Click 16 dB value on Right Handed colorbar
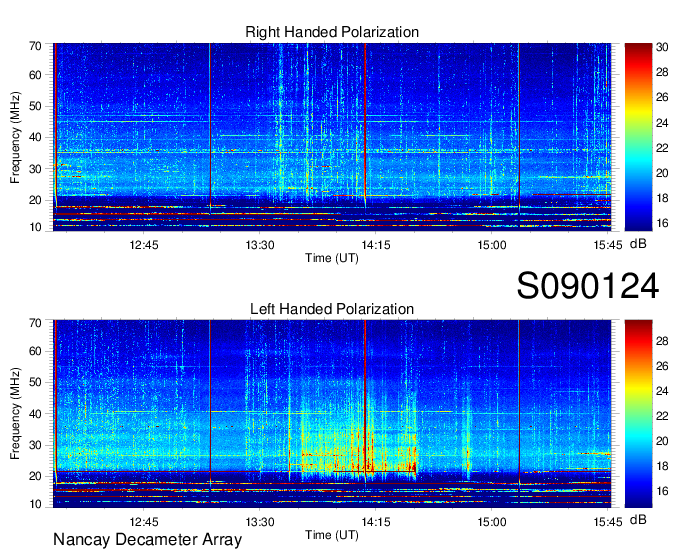Viewport: 680px width, 552px height. [x=662, y=224]
